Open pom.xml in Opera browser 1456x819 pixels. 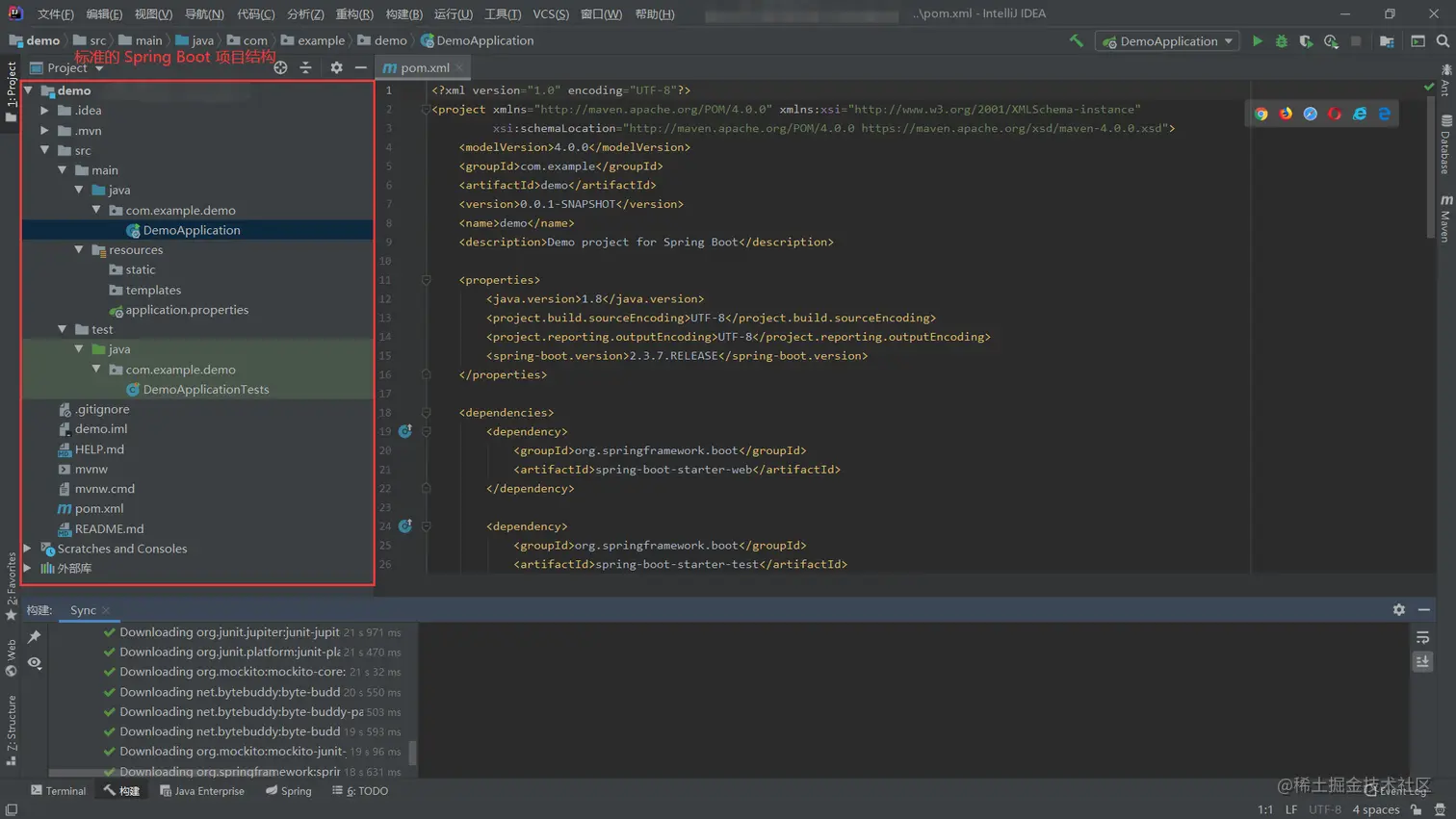click(x=1335, y=114)
